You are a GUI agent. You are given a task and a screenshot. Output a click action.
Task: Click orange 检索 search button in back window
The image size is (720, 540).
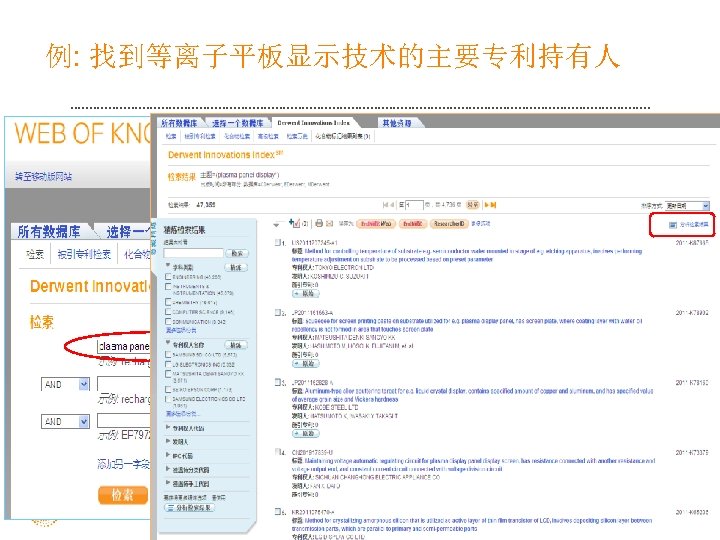123,495
